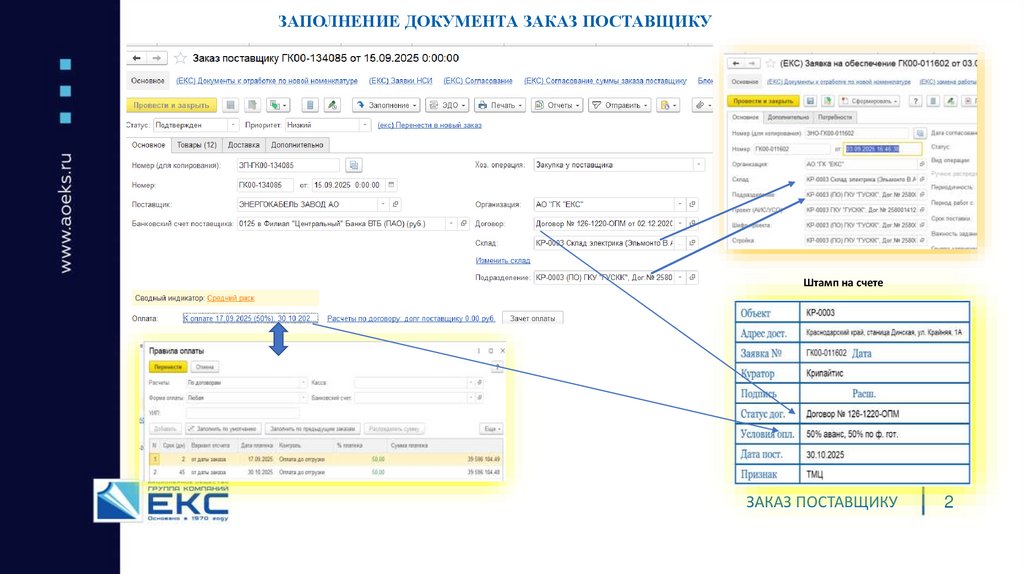Screen dimensions: 1024x574
Task: Open Организация АО ГК ЕКС record icon
Action: [692, 204]
